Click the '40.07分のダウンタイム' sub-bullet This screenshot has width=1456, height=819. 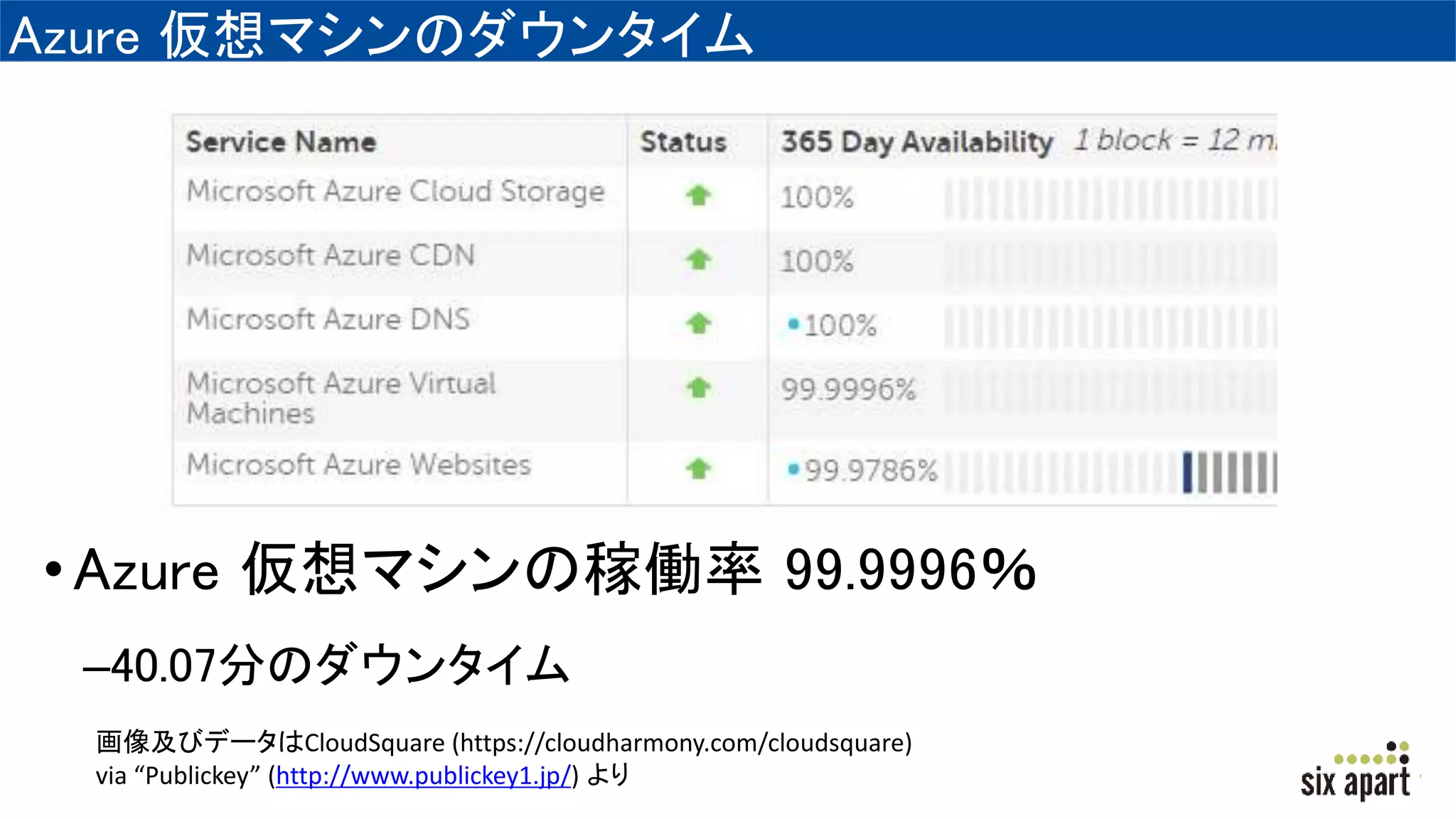click(340, 665)
